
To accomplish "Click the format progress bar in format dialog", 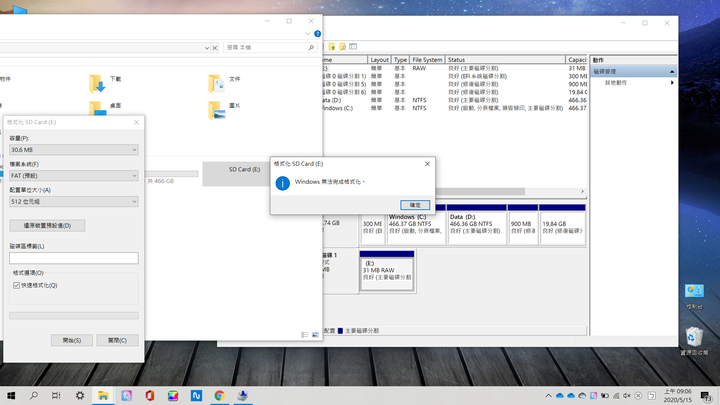I will (x=73, y=315).
